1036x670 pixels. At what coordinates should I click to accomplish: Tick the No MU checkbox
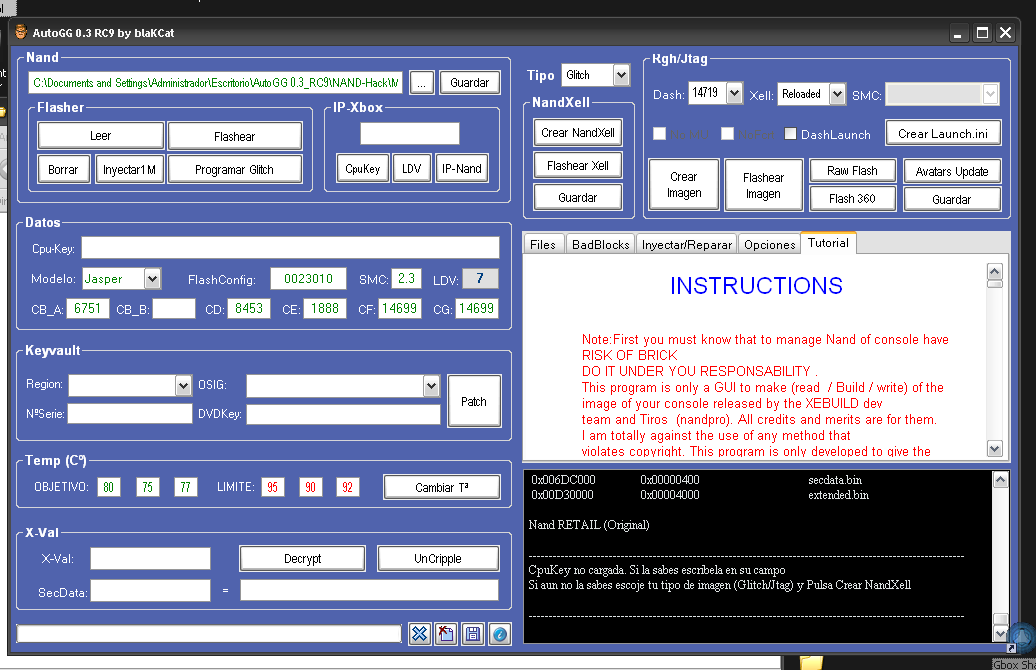(x=659, y=133)
